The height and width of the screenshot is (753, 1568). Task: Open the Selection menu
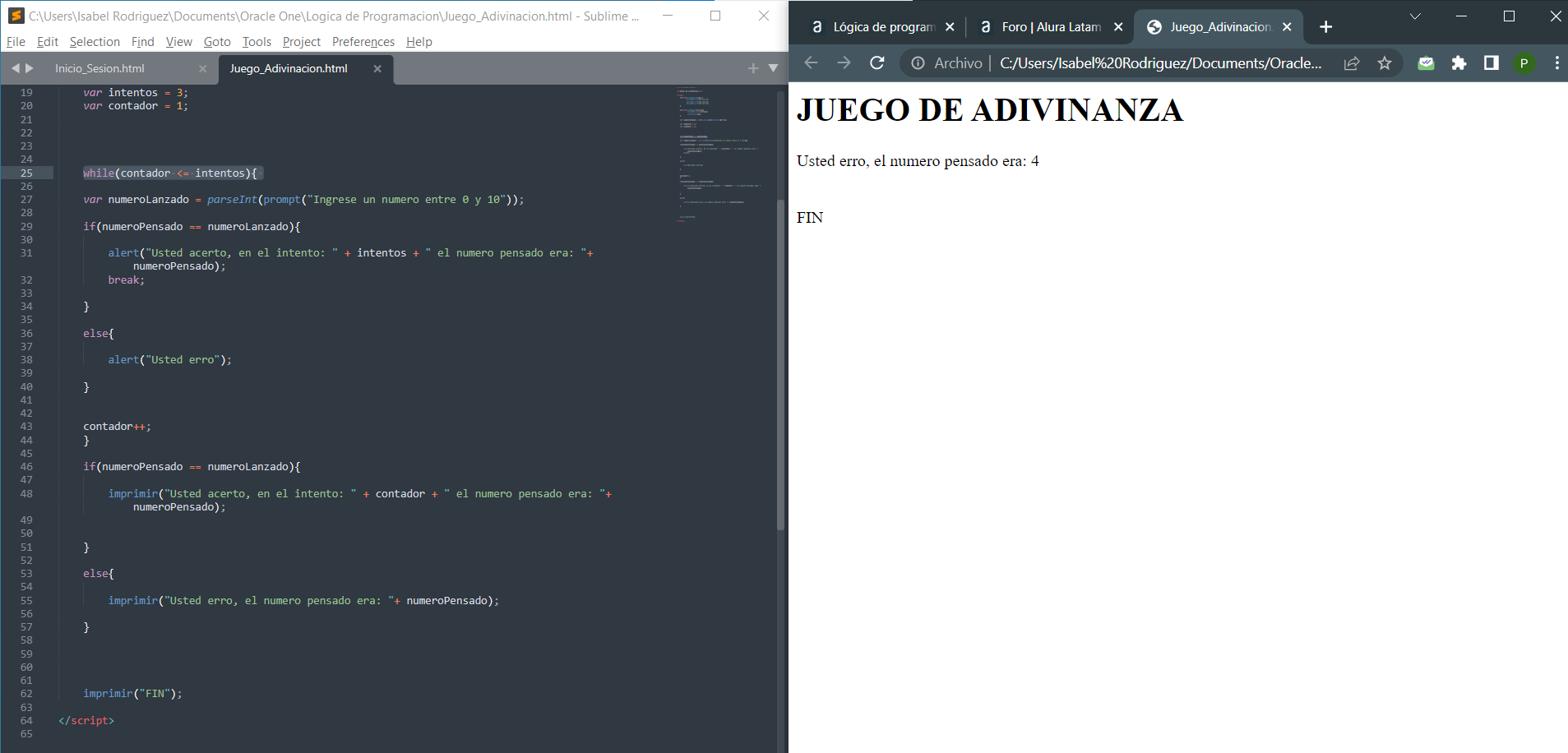pos(95,42)
